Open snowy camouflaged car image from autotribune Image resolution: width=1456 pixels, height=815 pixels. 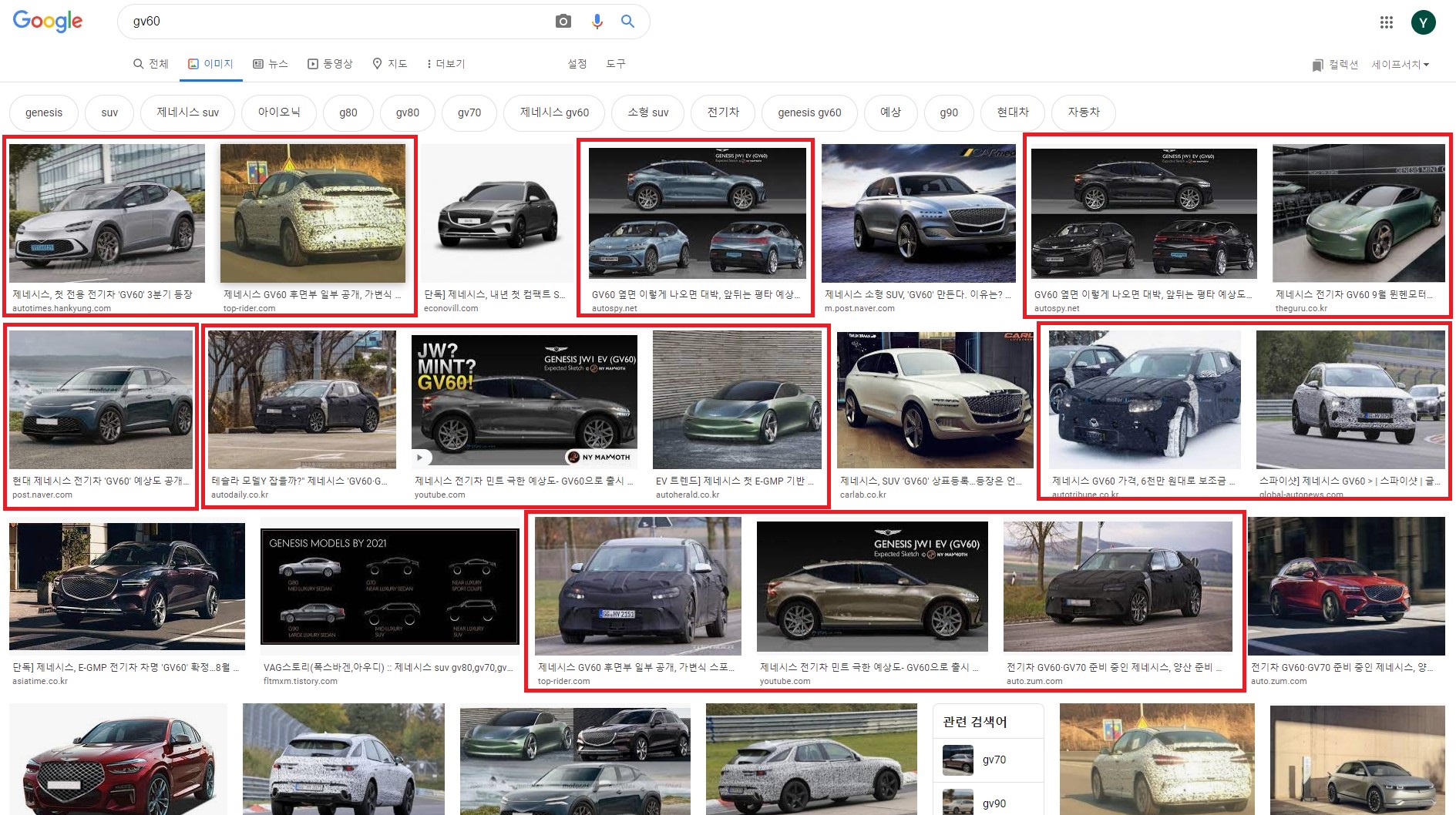pos(1145,400)
